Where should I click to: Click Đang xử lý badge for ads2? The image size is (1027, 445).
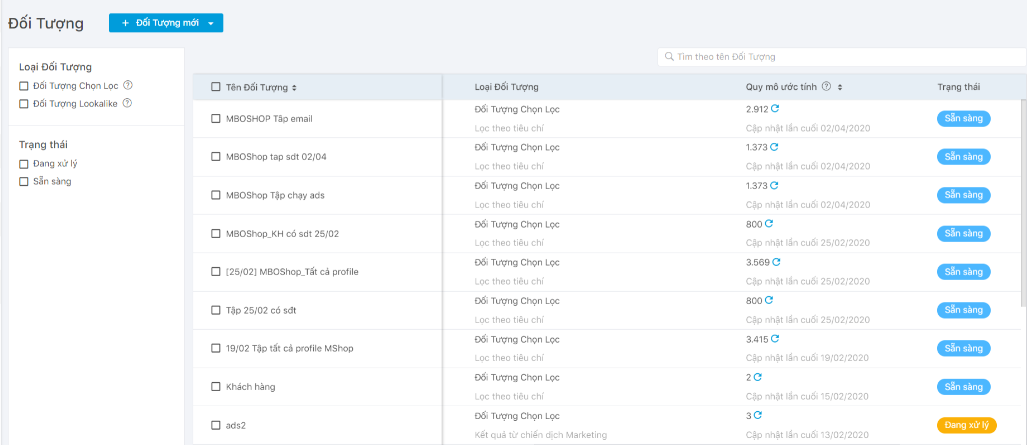(967, 425)
